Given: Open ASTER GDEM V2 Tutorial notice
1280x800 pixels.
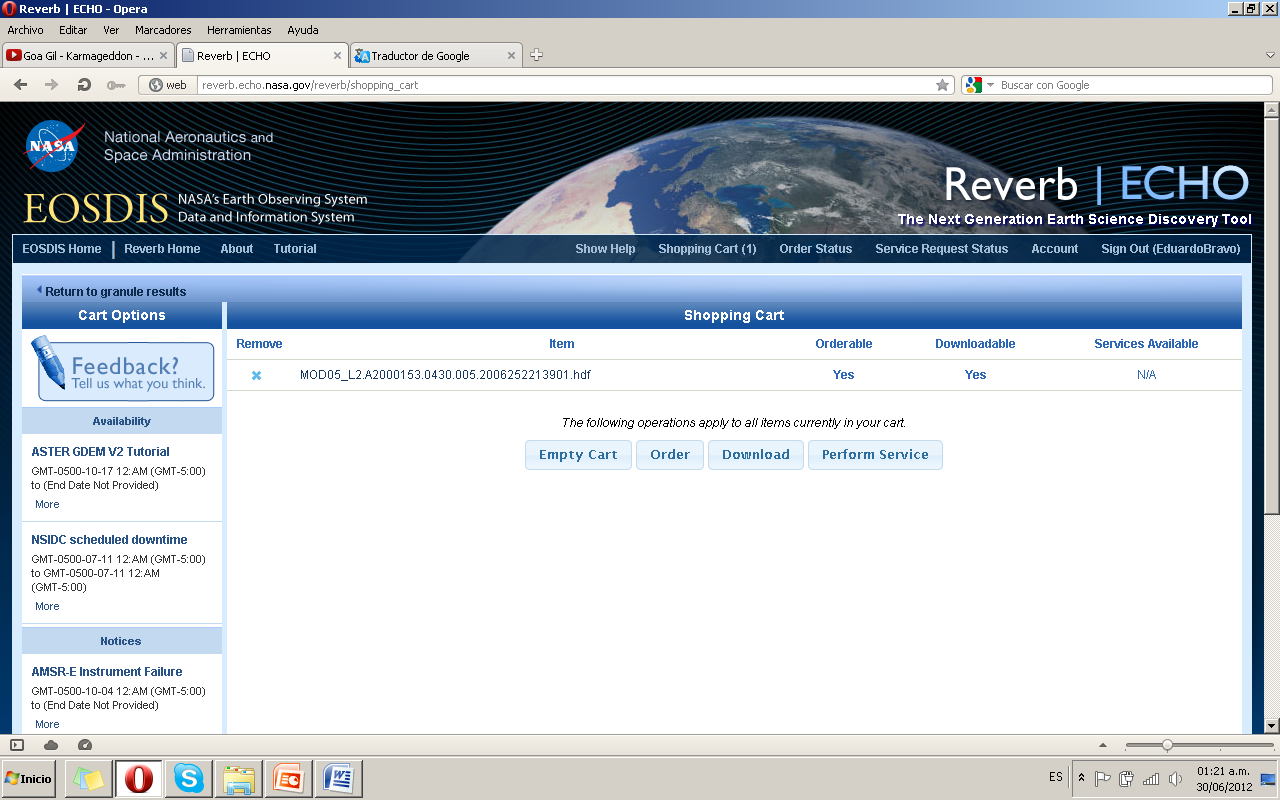Looking at the screenshot, I should click(100, 452).
